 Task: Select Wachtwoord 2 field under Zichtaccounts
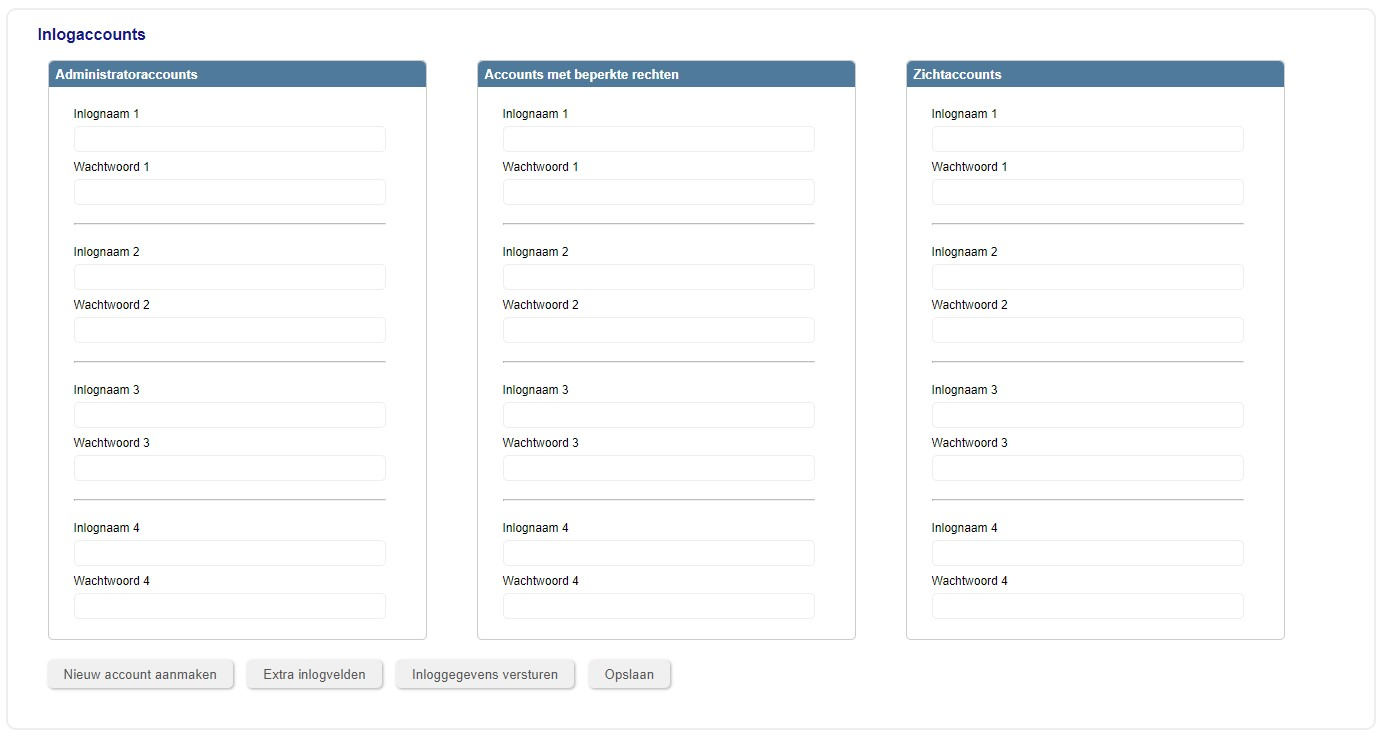[1088, 330]
